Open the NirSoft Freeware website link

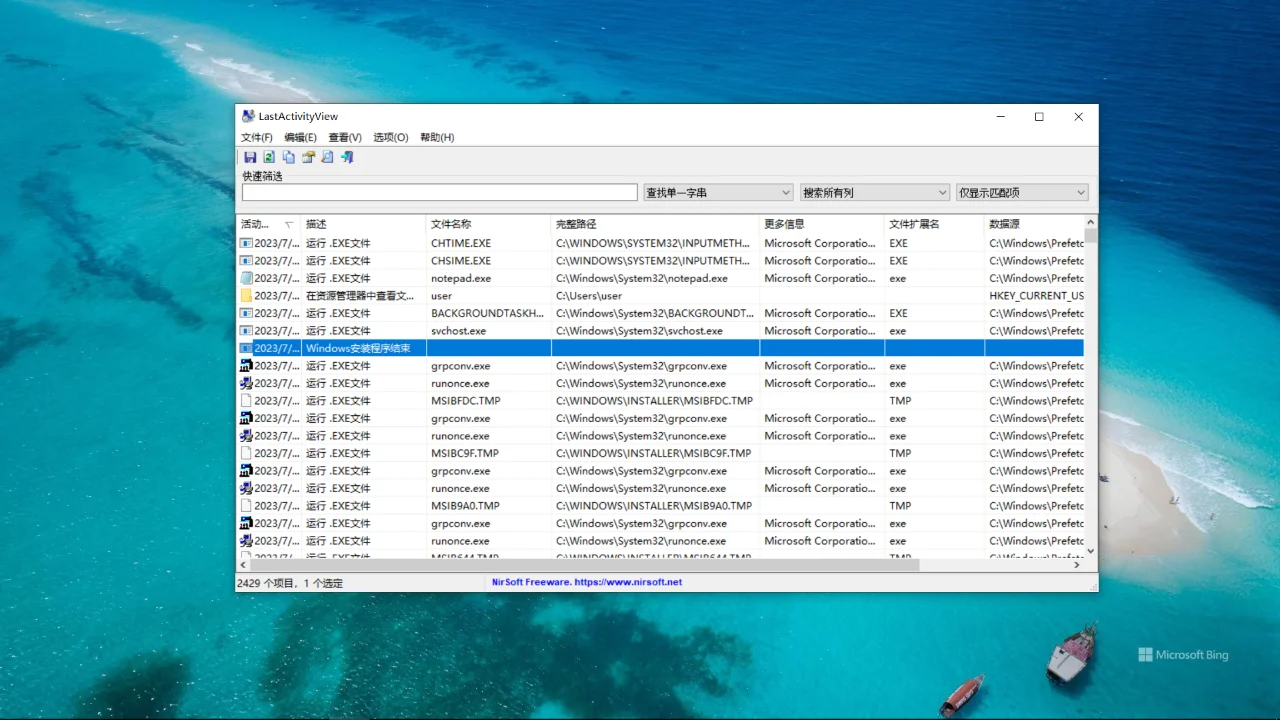587,582
